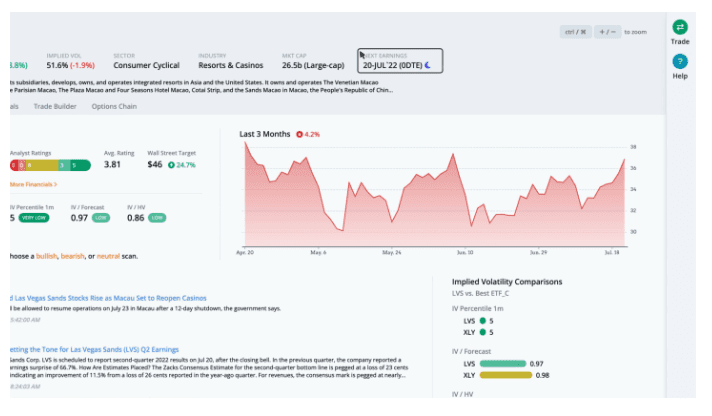
Task: Click the red down arrow next to 4.2%
Action: coord(299,133)
